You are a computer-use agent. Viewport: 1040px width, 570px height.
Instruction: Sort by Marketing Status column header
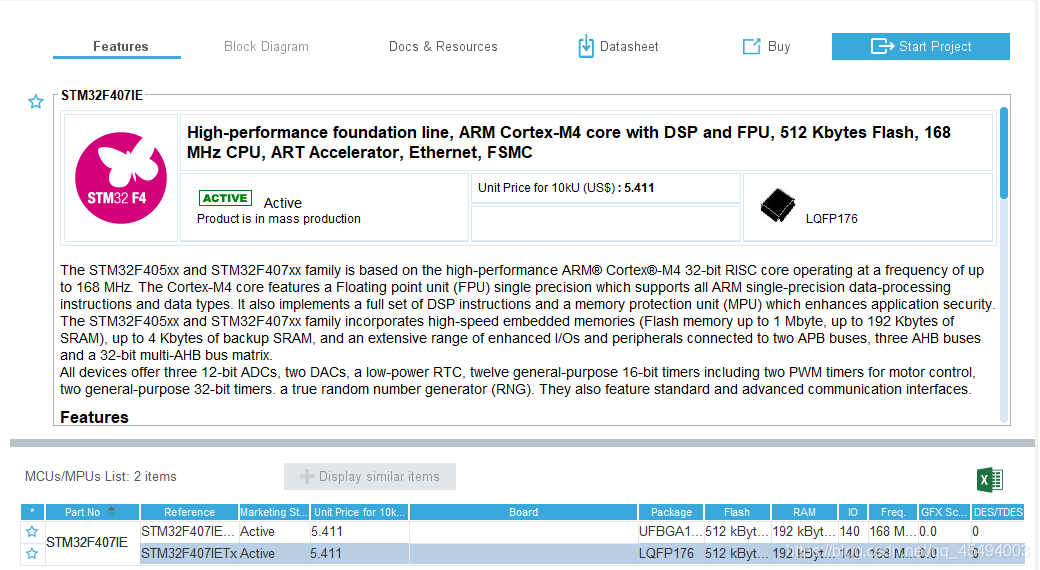click(274, 512)
